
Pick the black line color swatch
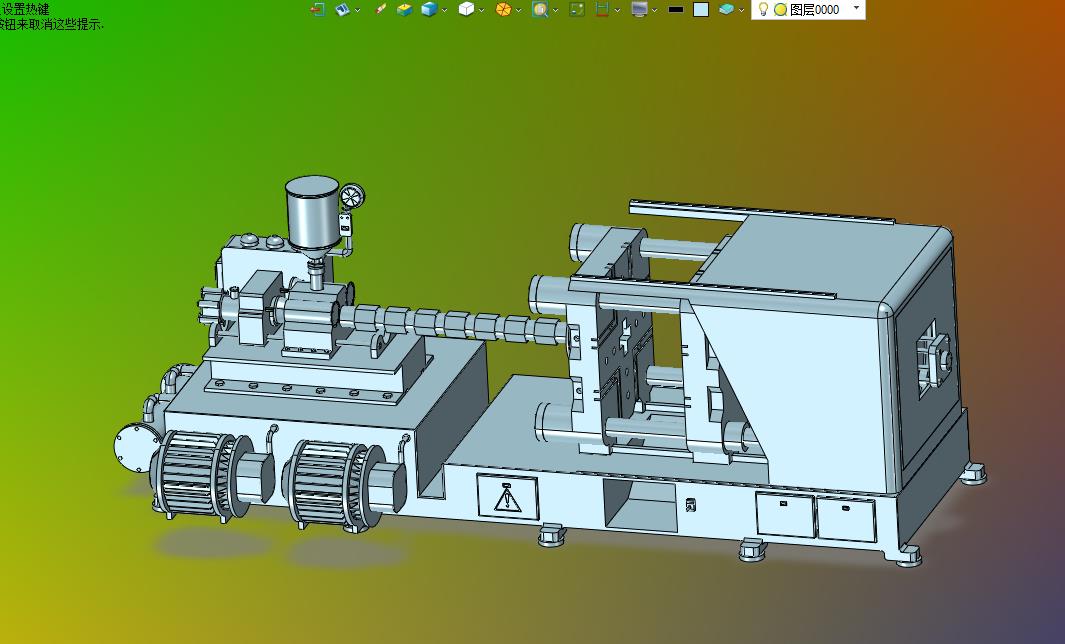pos(676,10)
